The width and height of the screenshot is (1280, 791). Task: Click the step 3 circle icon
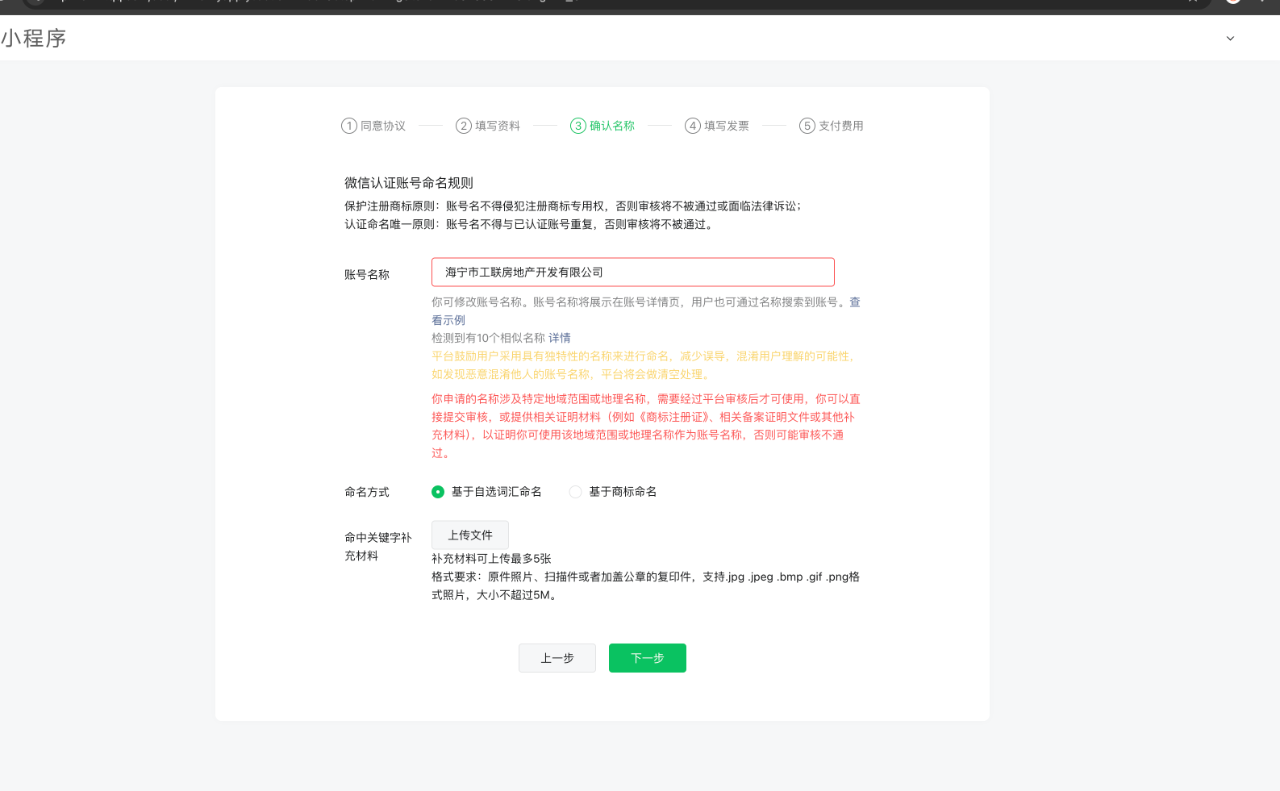[x=578, y=126]
